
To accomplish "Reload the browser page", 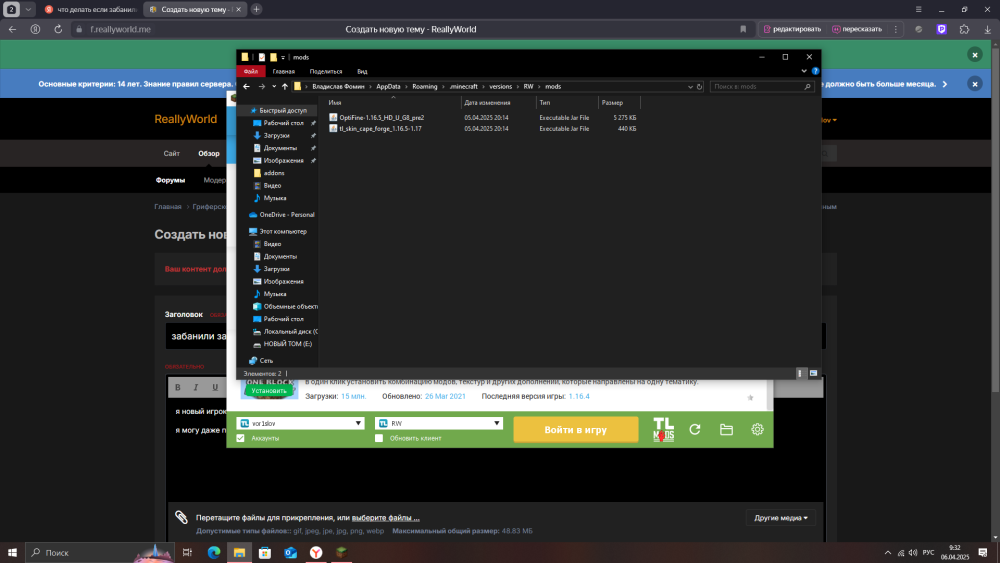I will coord(58,29).
